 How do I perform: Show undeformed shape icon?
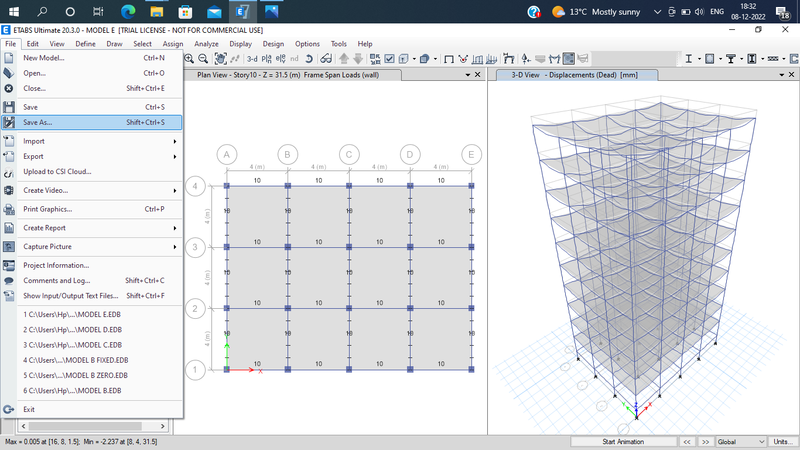(x=448, y=59)
